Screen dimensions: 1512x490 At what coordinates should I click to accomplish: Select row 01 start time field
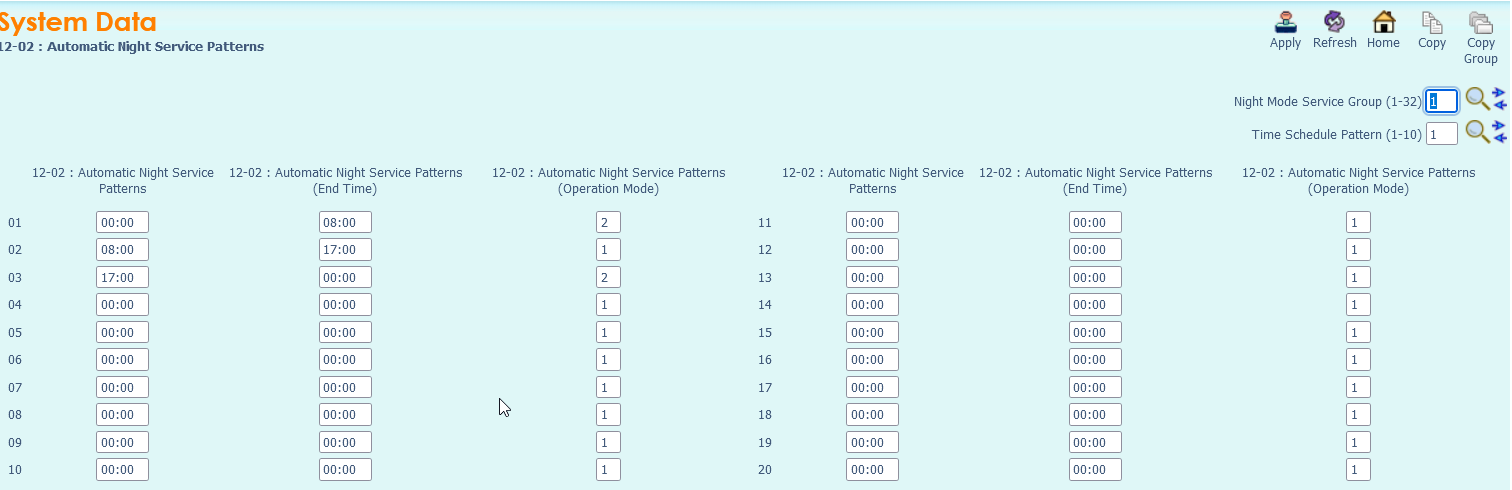coord(122,222)
